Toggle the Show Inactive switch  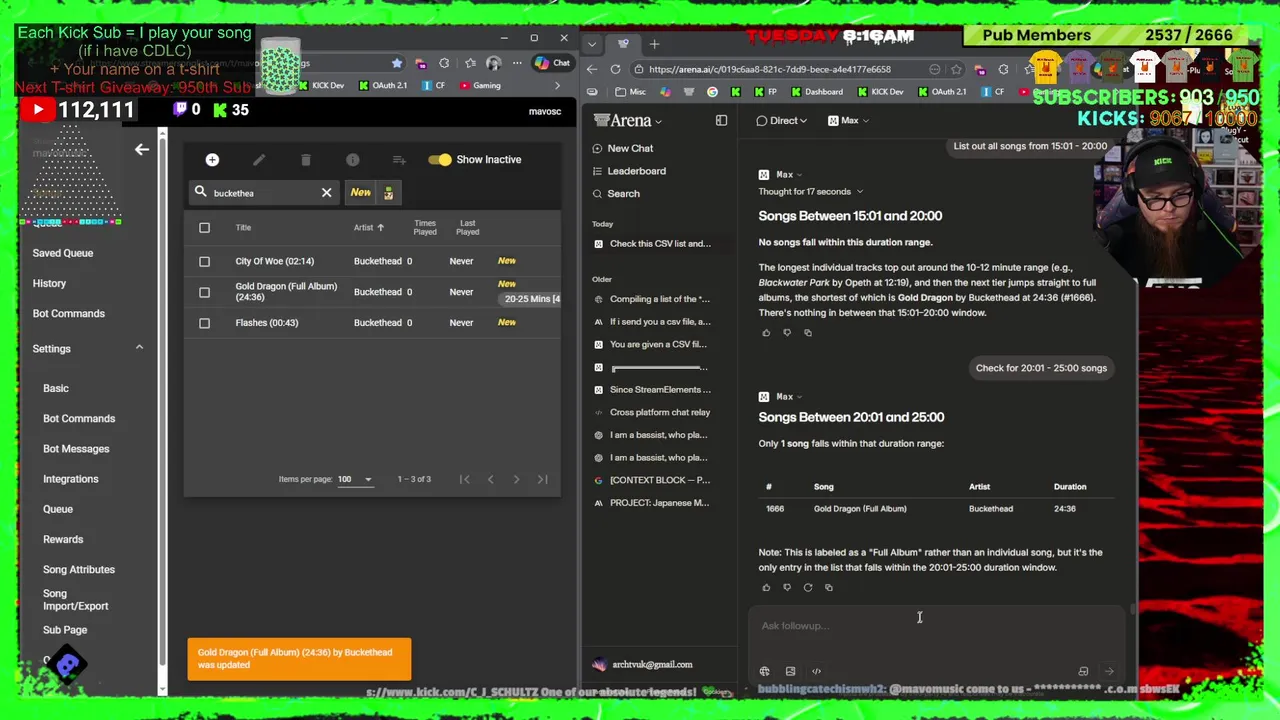coord(440,160)
